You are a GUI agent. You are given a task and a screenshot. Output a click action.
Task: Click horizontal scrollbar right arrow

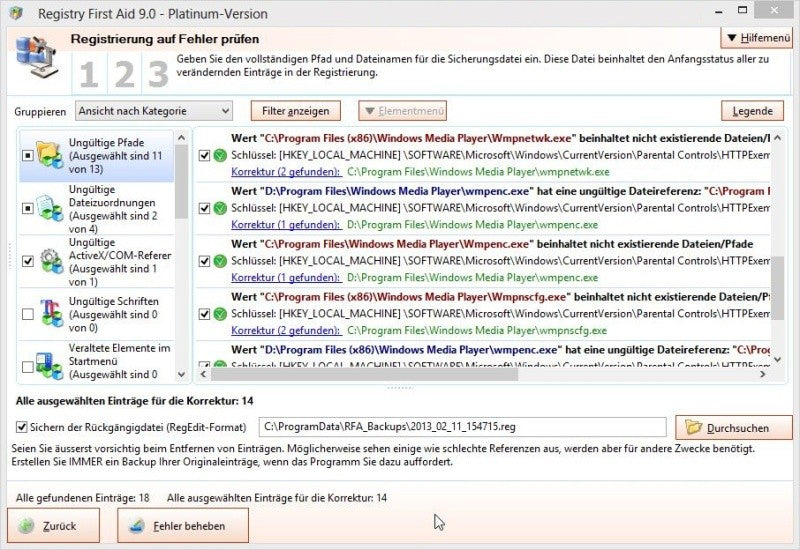coord(763,374)
